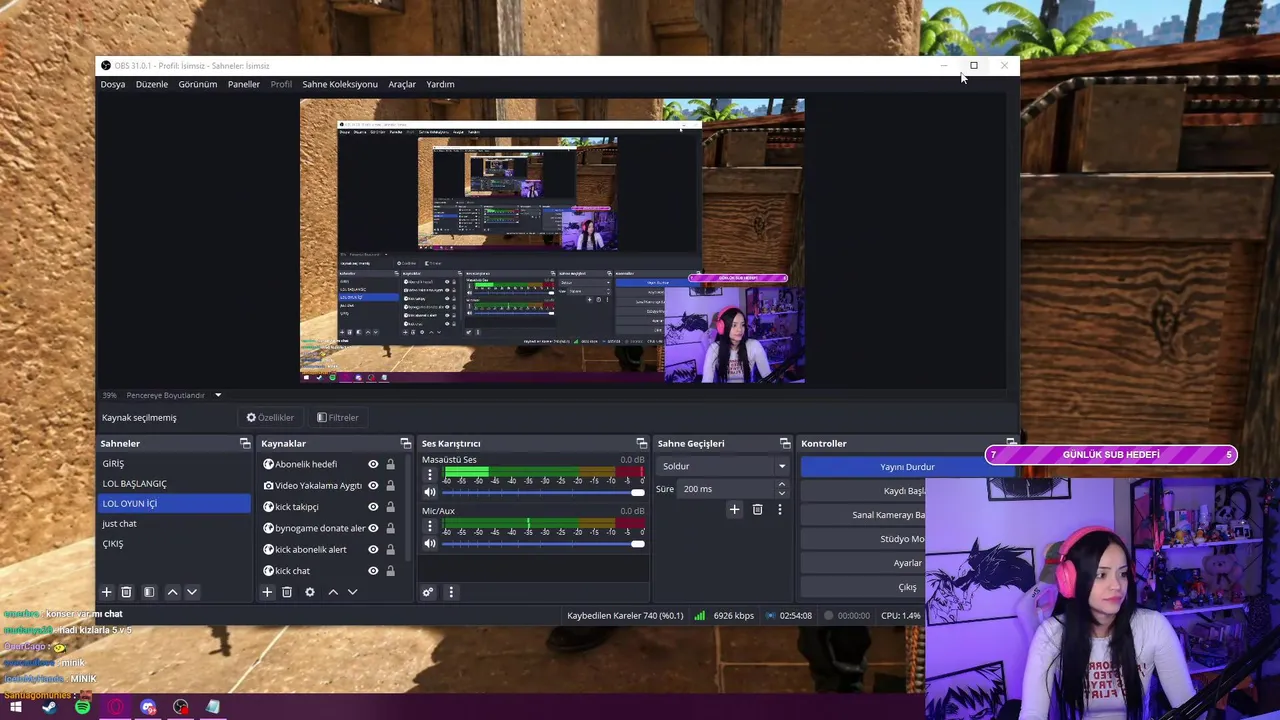This screenshot has width=1280, height=720.
Task: Open scene filters icon in Sahneler toolbar
Action: click(149, 592)
